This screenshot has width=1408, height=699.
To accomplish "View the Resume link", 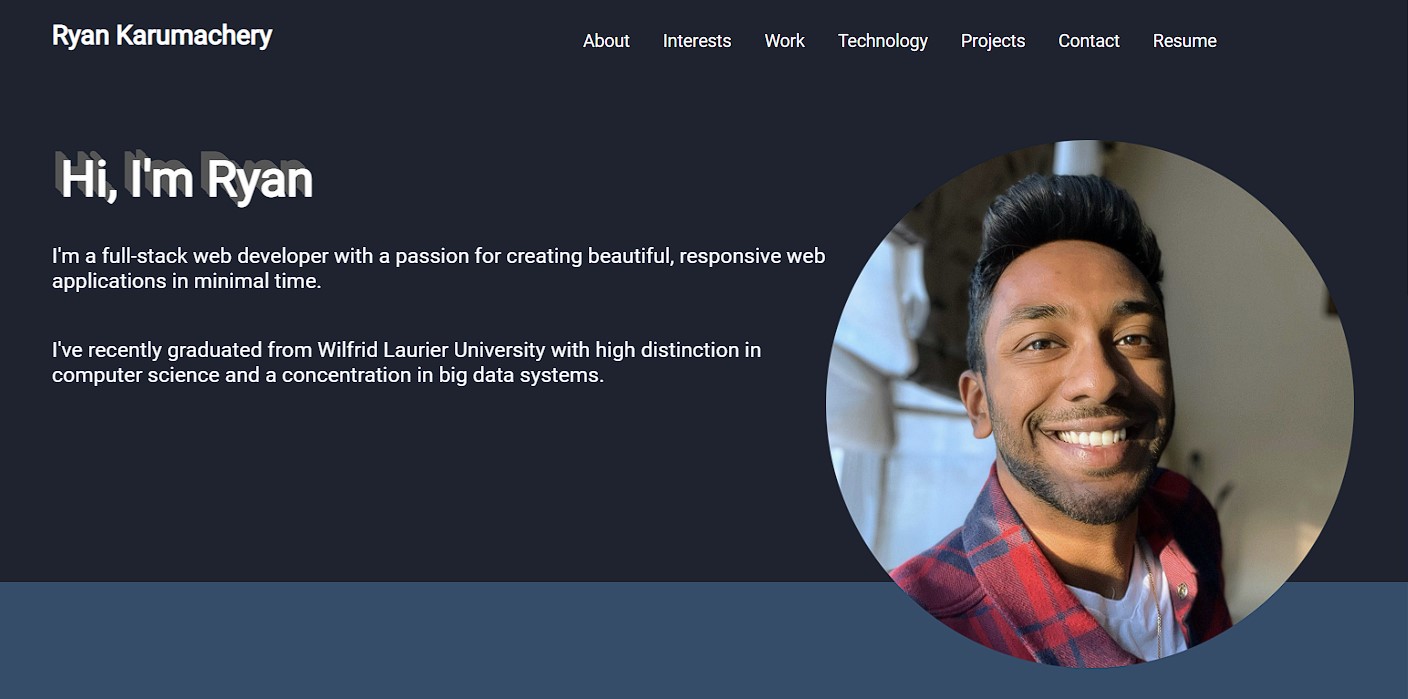I will click(x=1185, y=41).
